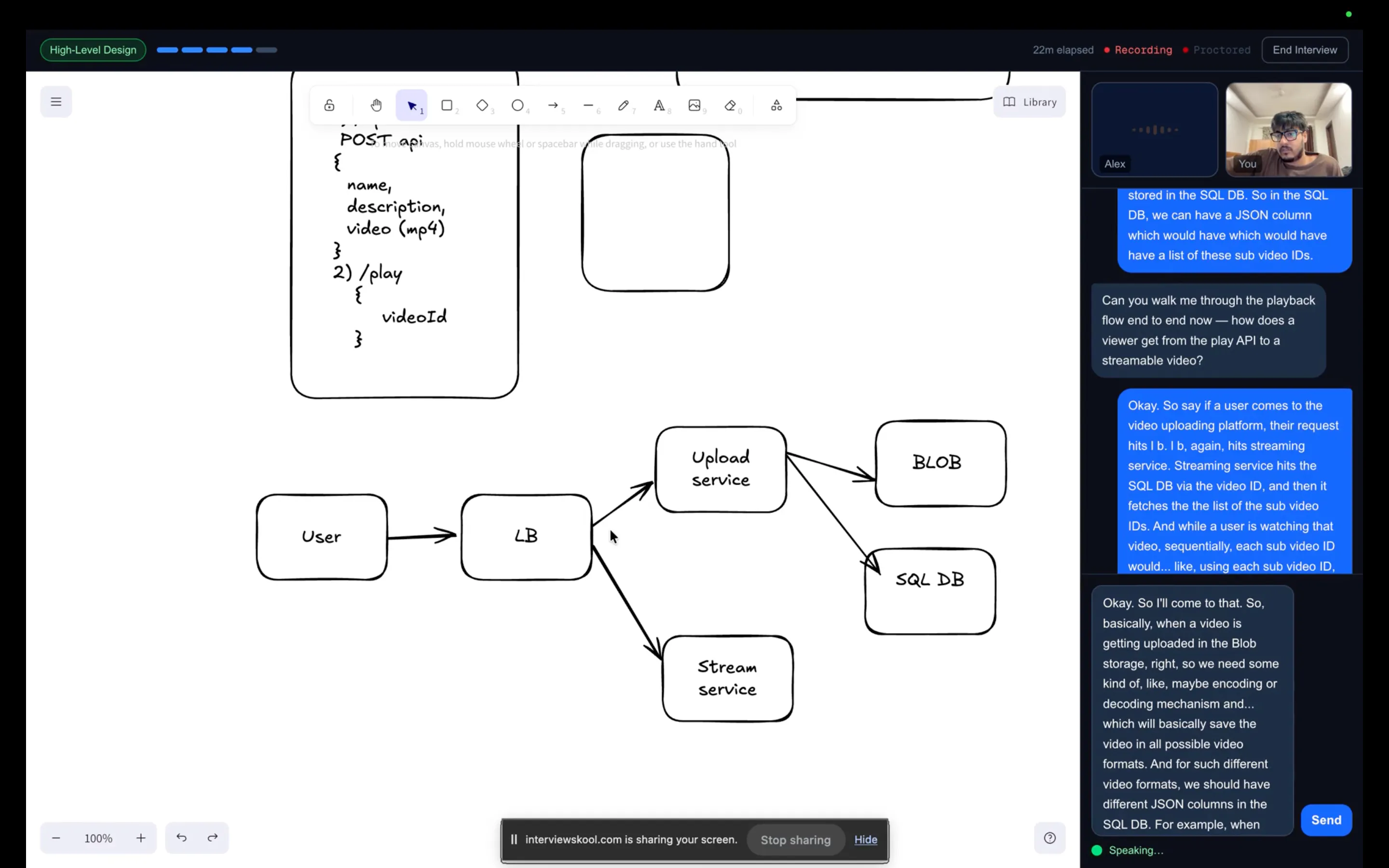Select the LB box on canvas

[526, 537]
